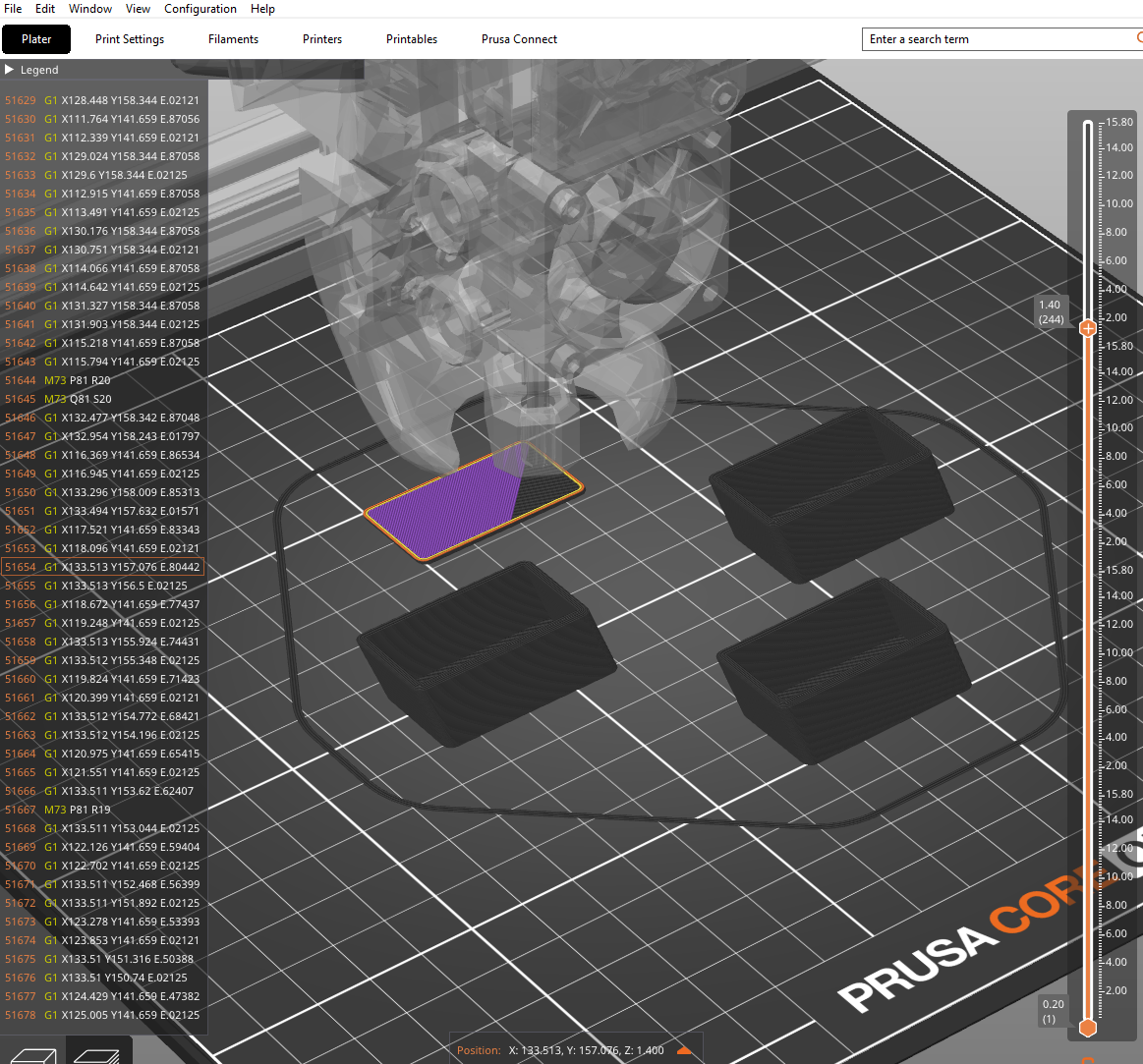Open the Window menu

tap(90, 9)
